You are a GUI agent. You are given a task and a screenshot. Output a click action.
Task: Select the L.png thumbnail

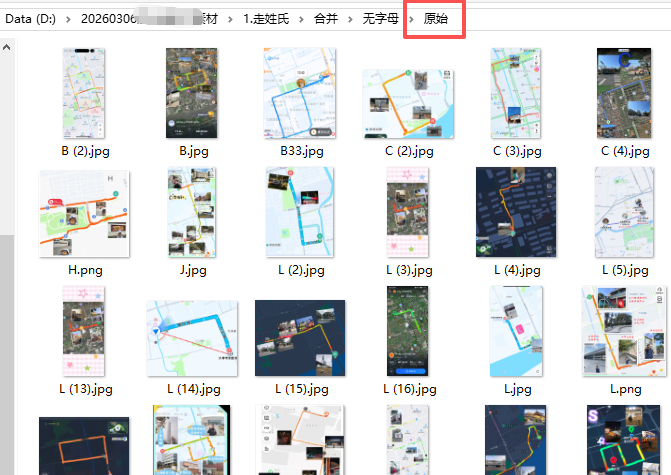pos(624,331)
